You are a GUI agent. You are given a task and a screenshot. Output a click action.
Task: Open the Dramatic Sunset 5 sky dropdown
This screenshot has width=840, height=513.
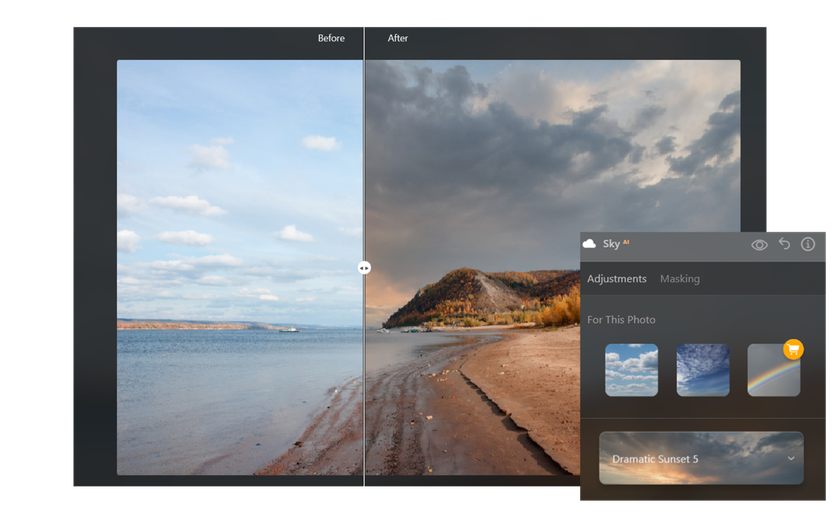click(x=701, y=458)
